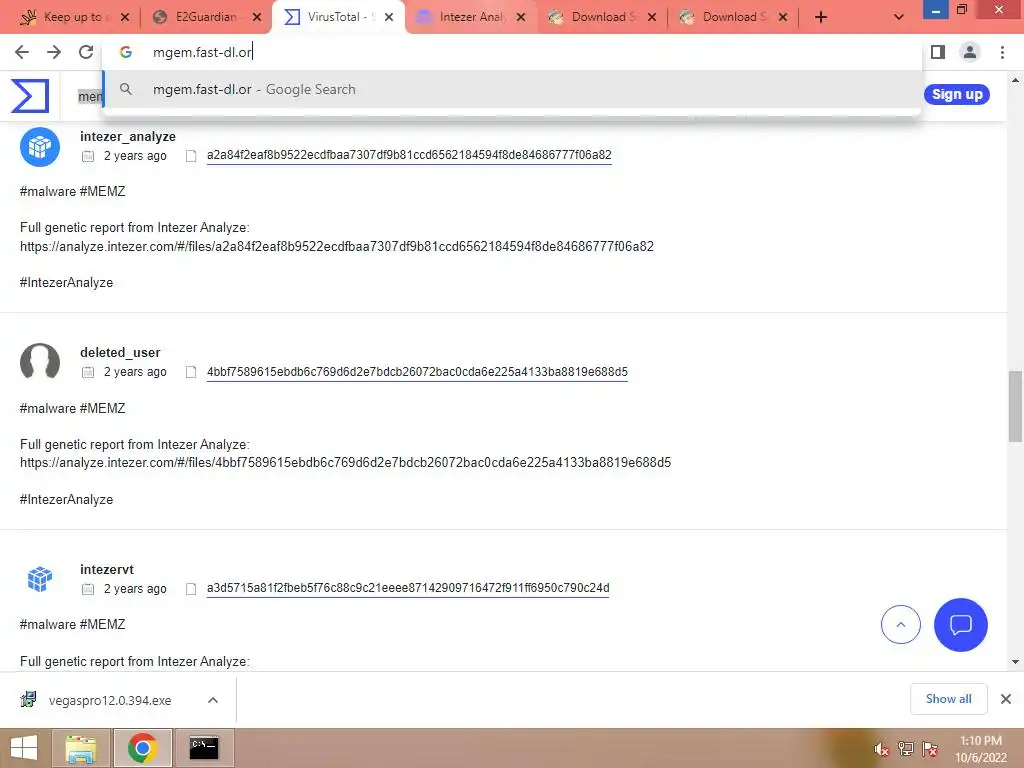
Task: Click the calendar icon in the intezer_analyze comment
Action: [x=88, y=156]
